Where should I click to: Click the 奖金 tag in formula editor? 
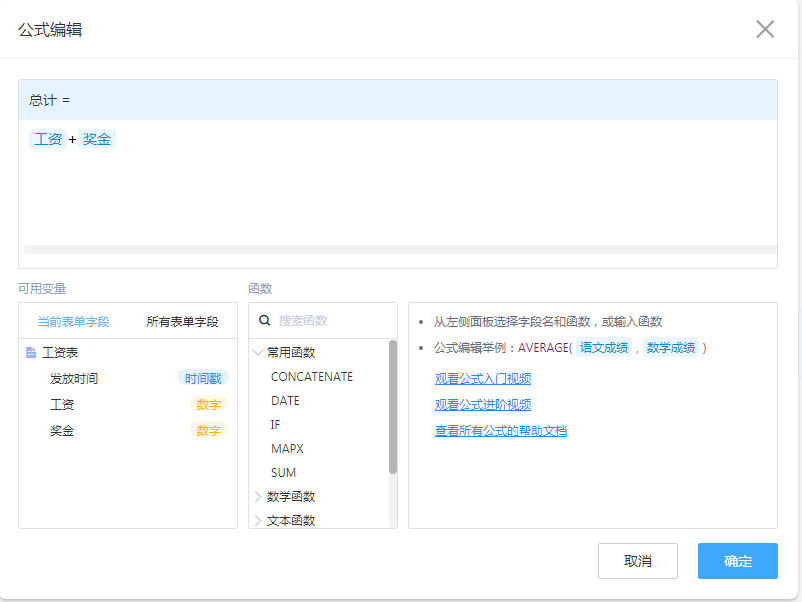(97, 139)
